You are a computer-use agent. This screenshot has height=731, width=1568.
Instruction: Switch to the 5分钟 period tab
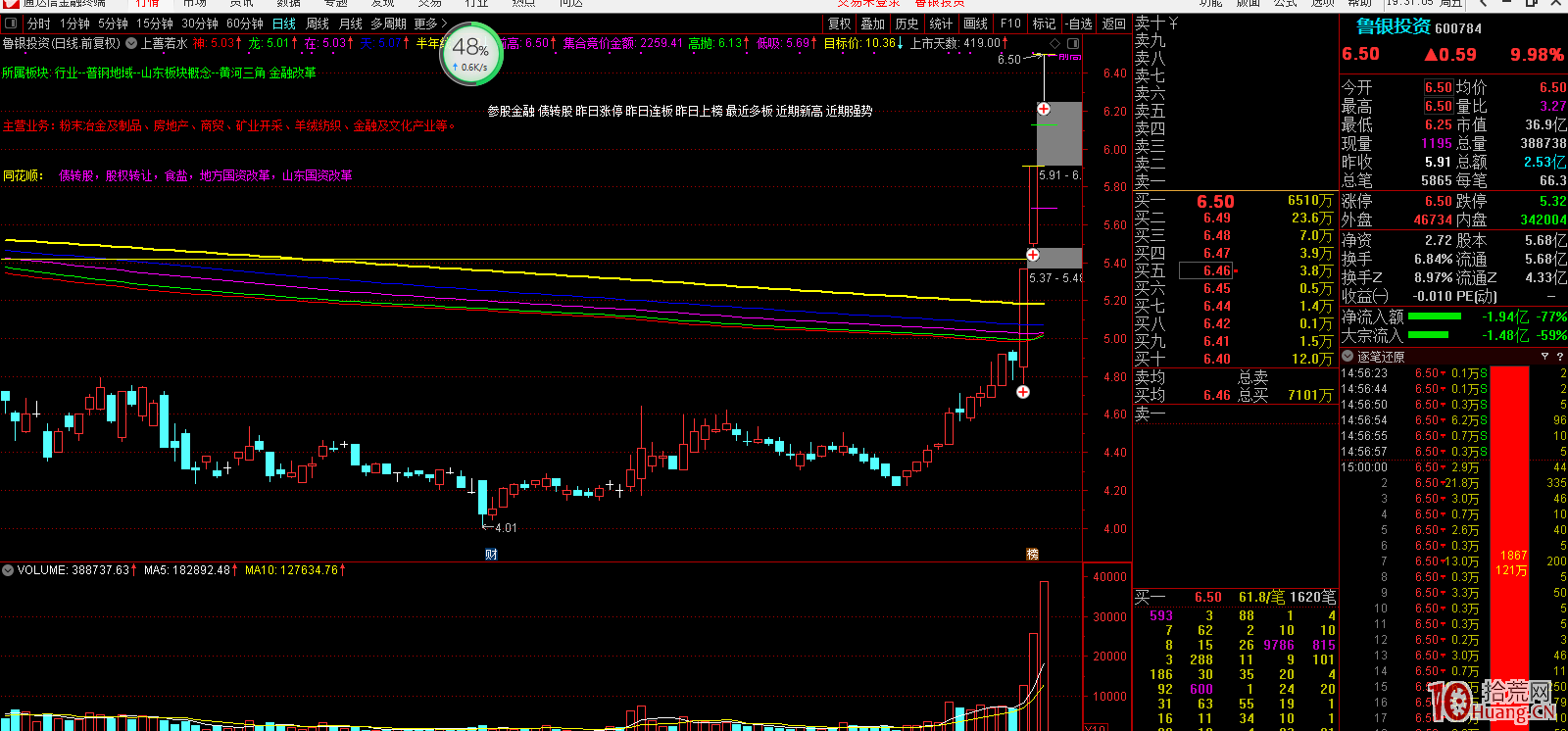pyautogui.click(x=113, y=24)
